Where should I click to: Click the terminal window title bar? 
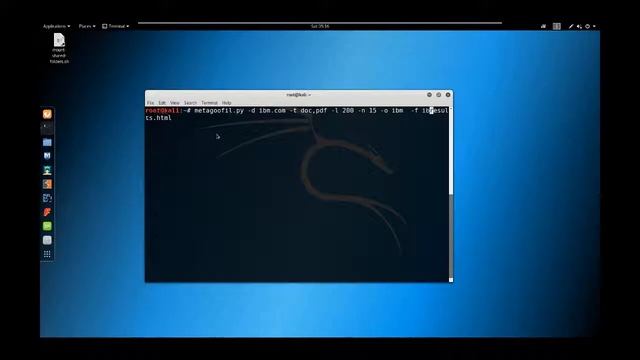tap(299, 95)
